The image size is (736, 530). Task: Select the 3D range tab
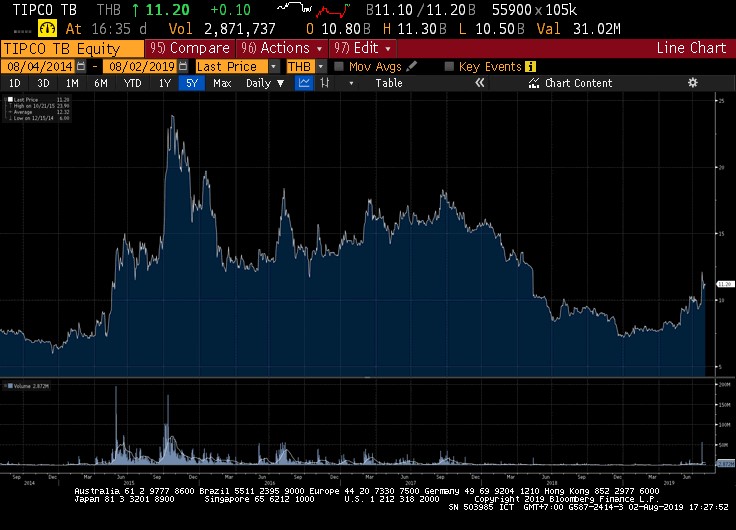(x=43, y=83)
